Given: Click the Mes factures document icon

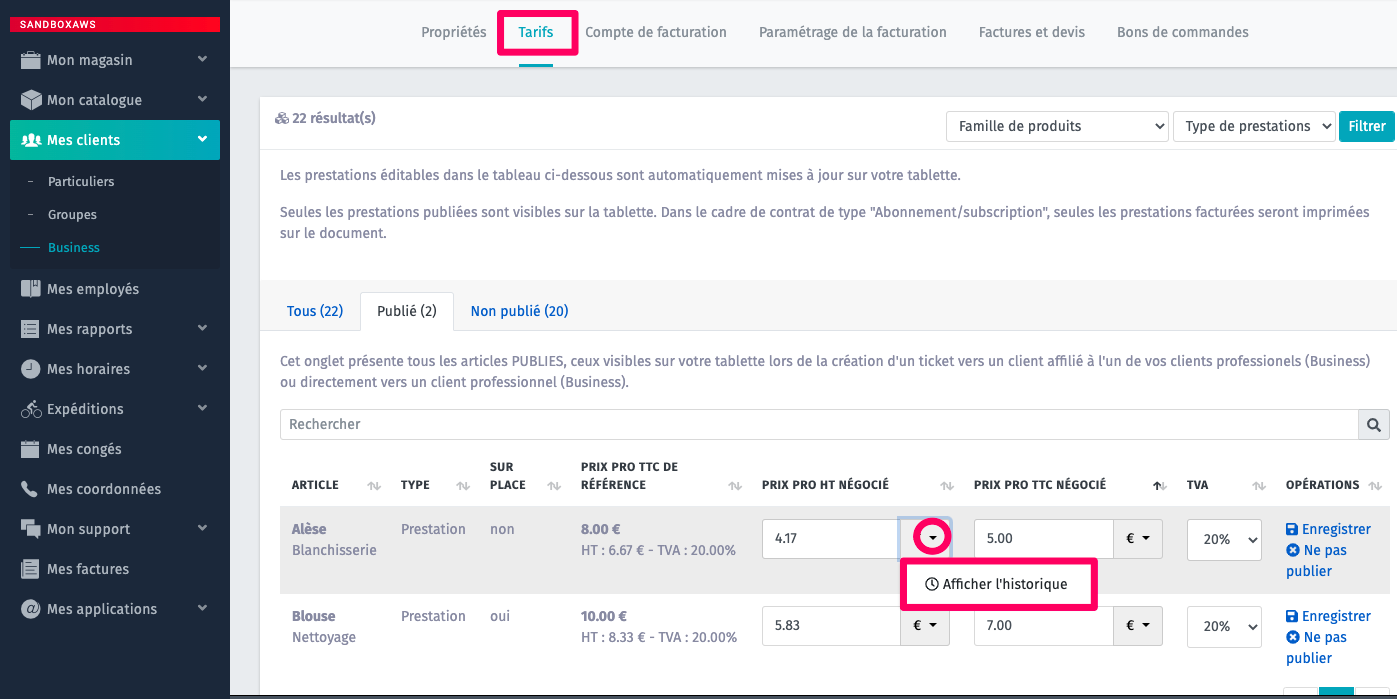Looking at the screenshot, I should point(31,569).
